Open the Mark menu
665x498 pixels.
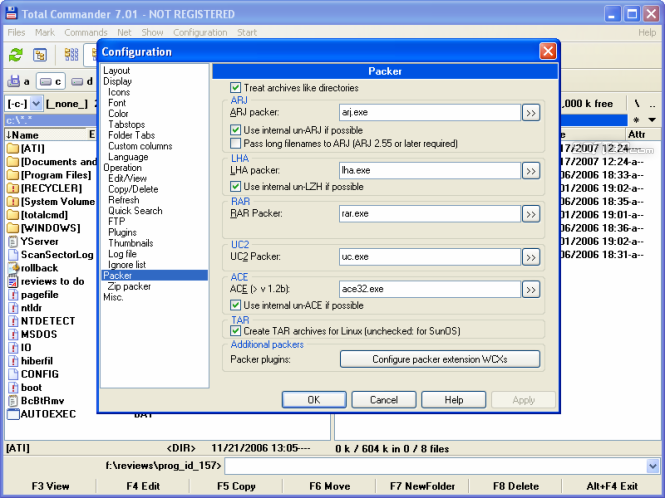point(45,33)
